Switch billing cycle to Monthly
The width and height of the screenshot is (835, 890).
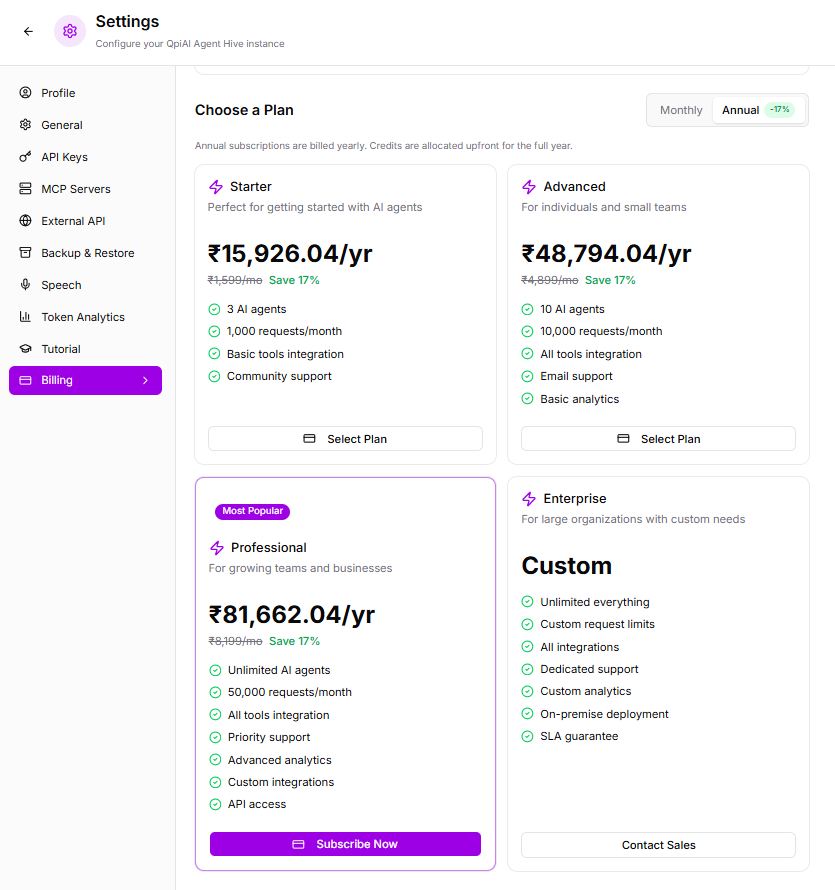(681, 110)
